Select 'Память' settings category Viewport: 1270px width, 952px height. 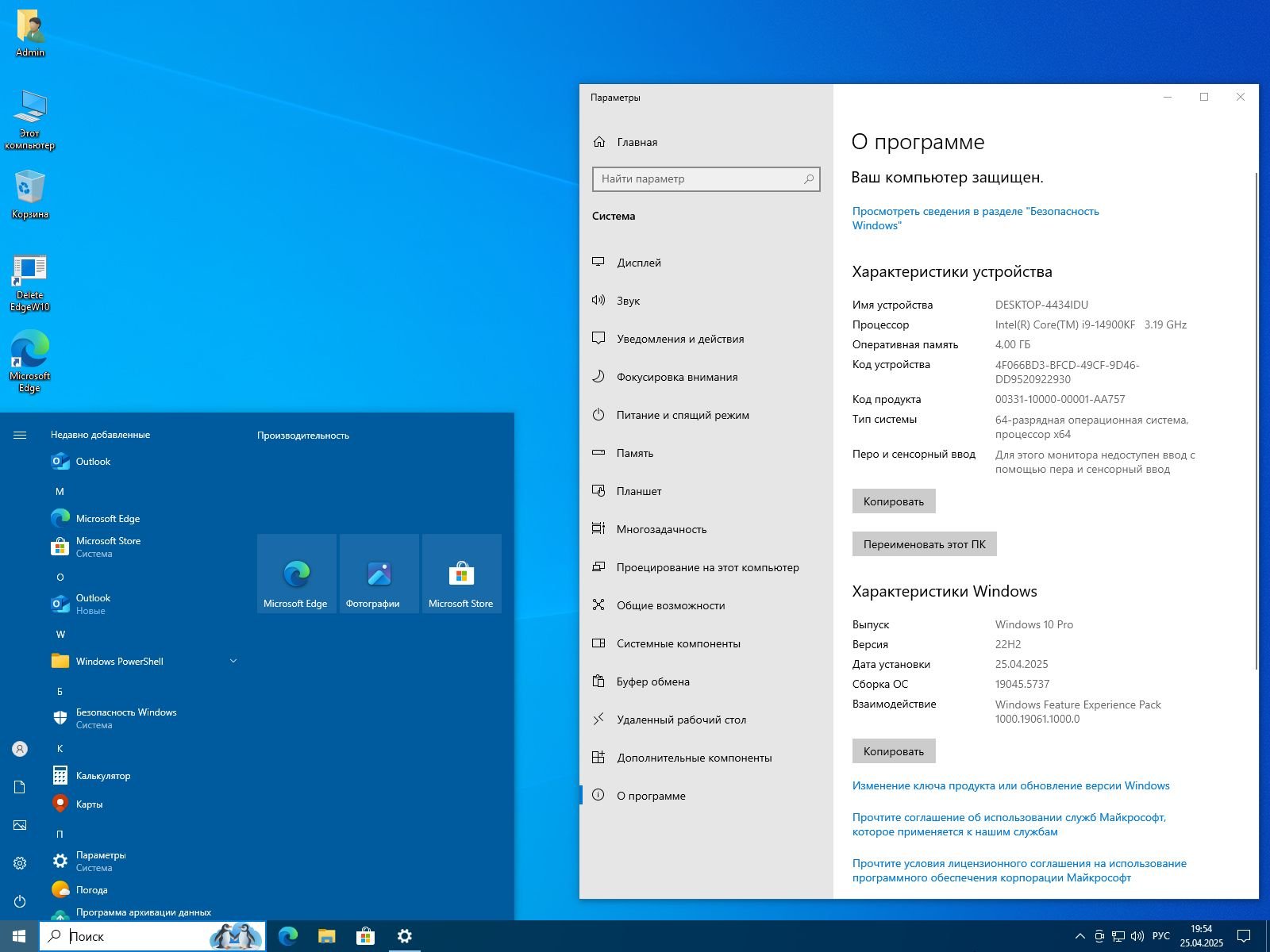click(706, 453)
